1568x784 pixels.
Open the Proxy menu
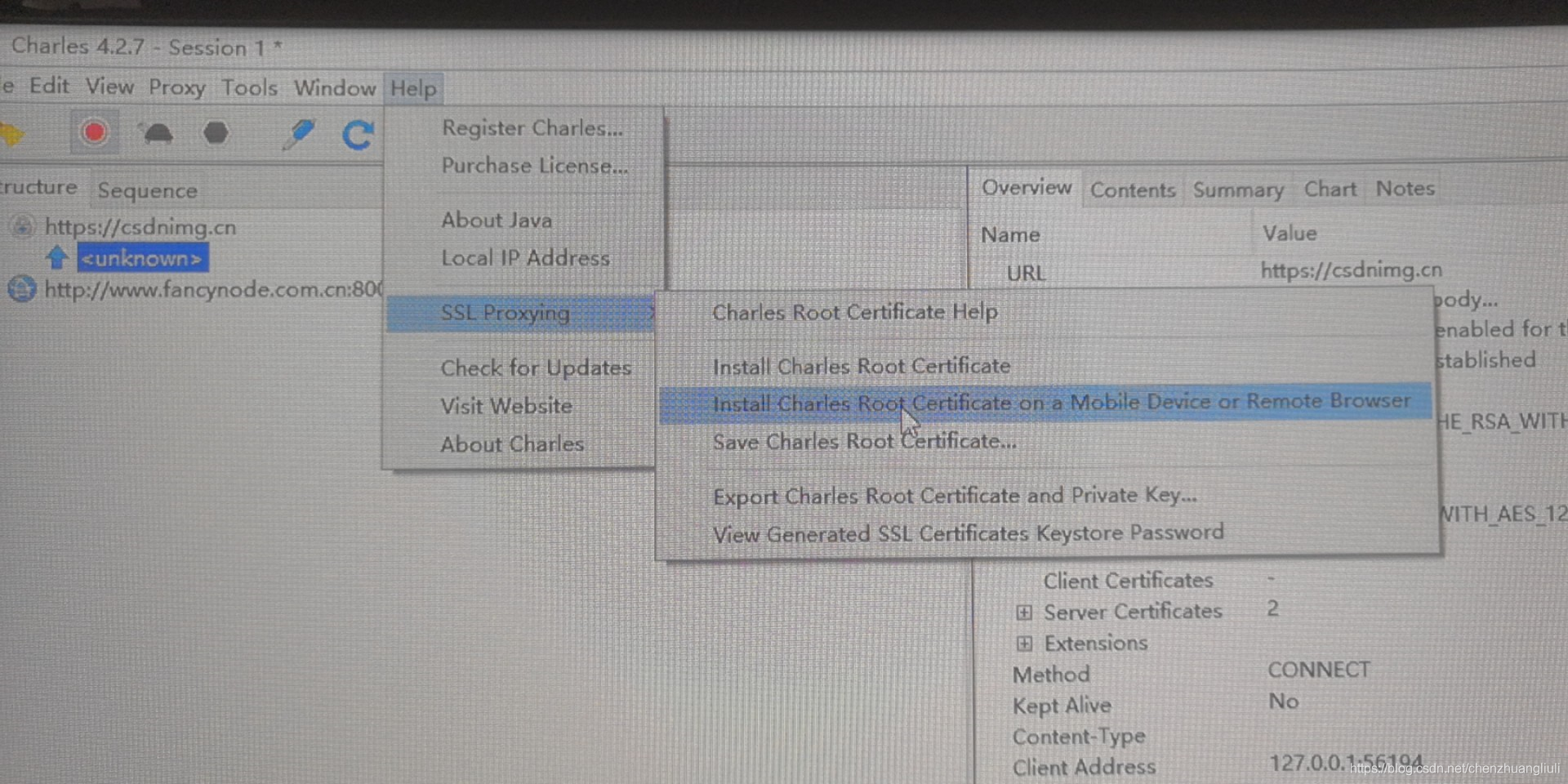coord(176,87)
